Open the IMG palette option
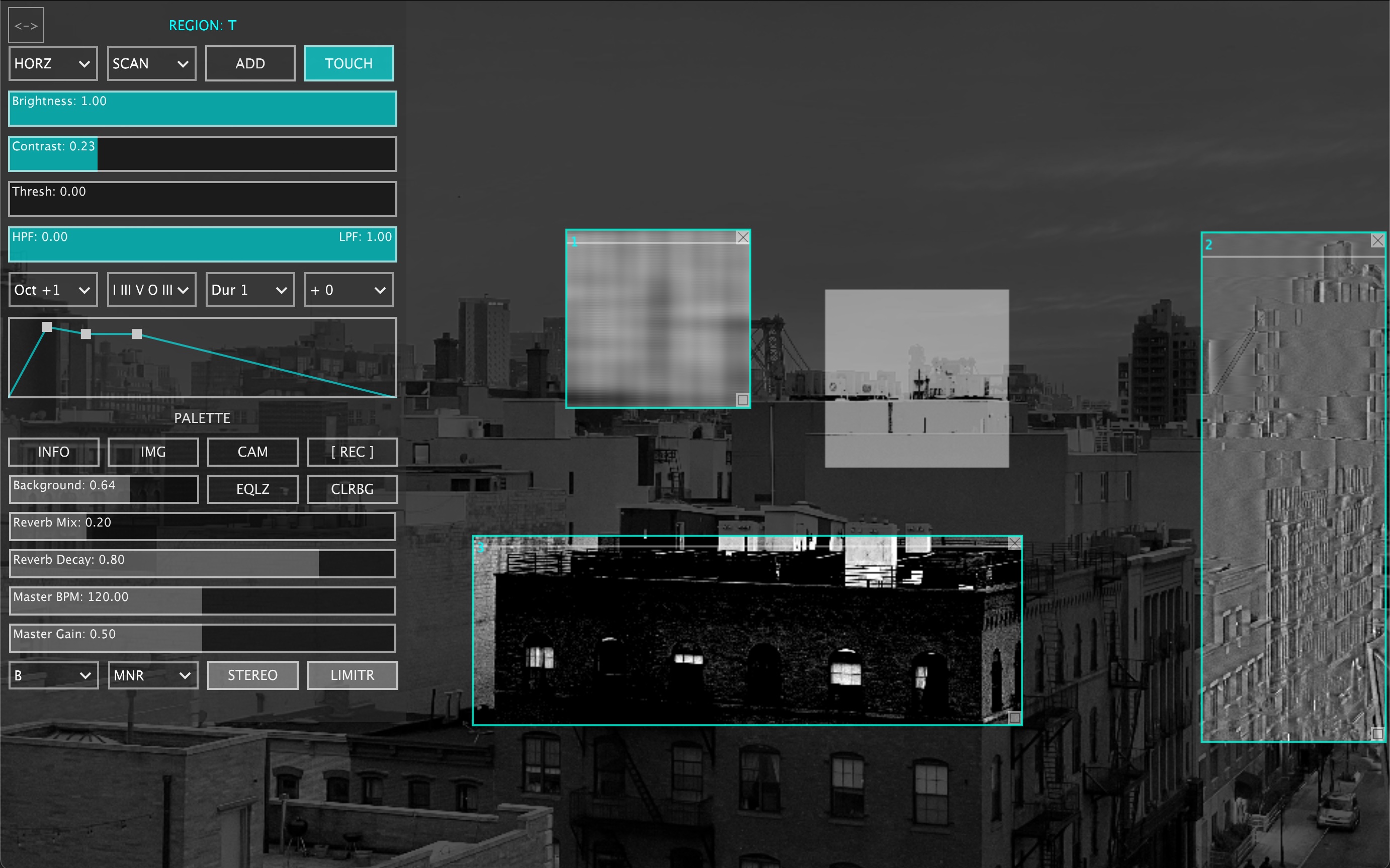 click(x=153, y=452)
